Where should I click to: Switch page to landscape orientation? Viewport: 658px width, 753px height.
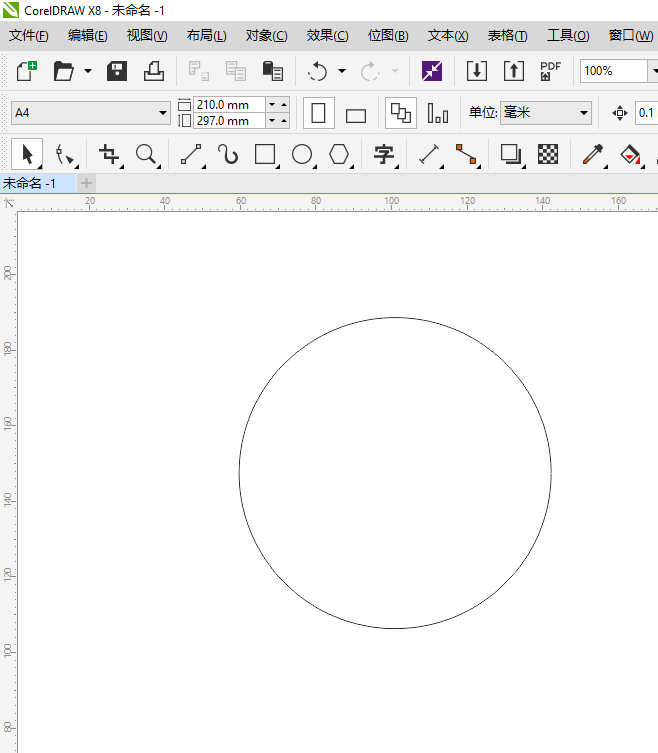point(356,114)
